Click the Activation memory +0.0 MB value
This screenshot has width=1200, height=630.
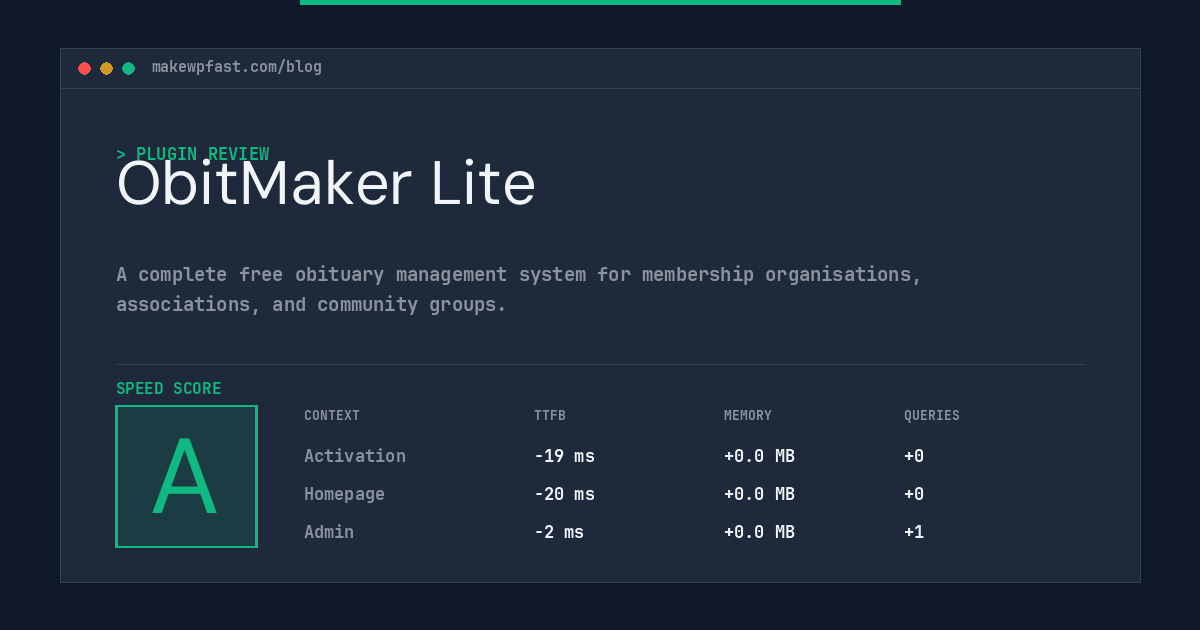pyautogui.click(x=759, y=456)
